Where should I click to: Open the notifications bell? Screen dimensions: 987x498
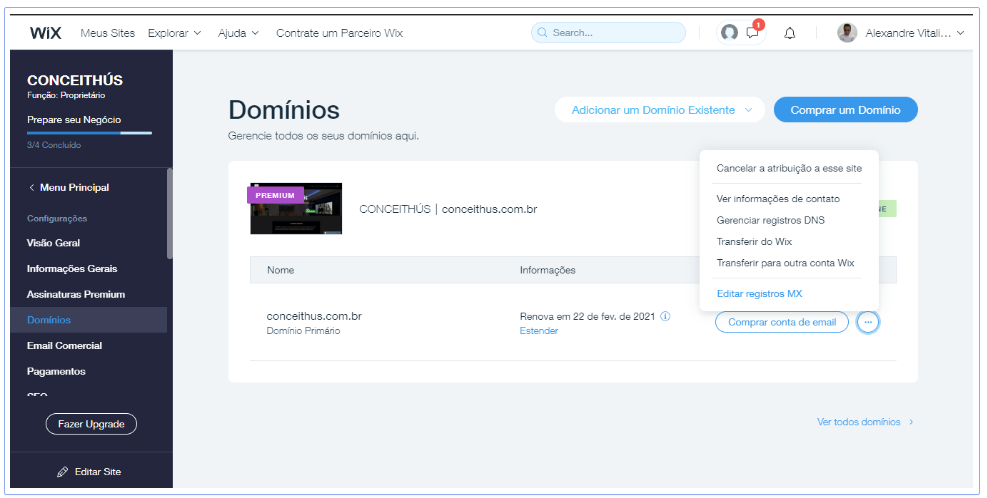click(790, 33)
